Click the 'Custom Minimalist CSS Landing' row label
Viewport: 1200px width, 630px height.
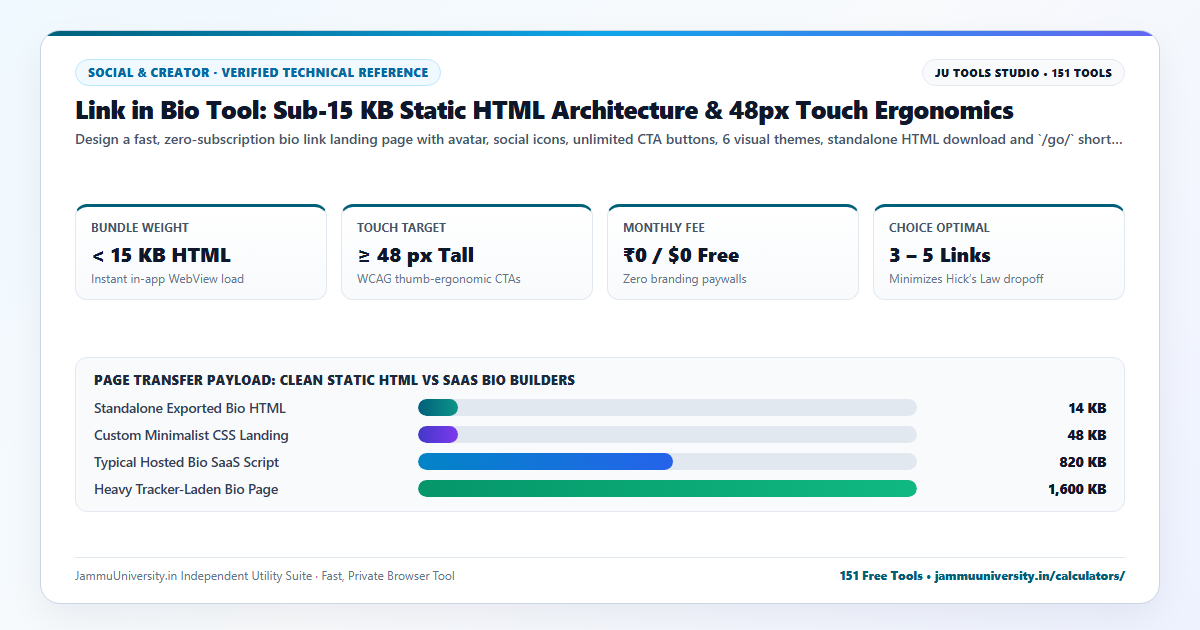(x=191, y=435)
